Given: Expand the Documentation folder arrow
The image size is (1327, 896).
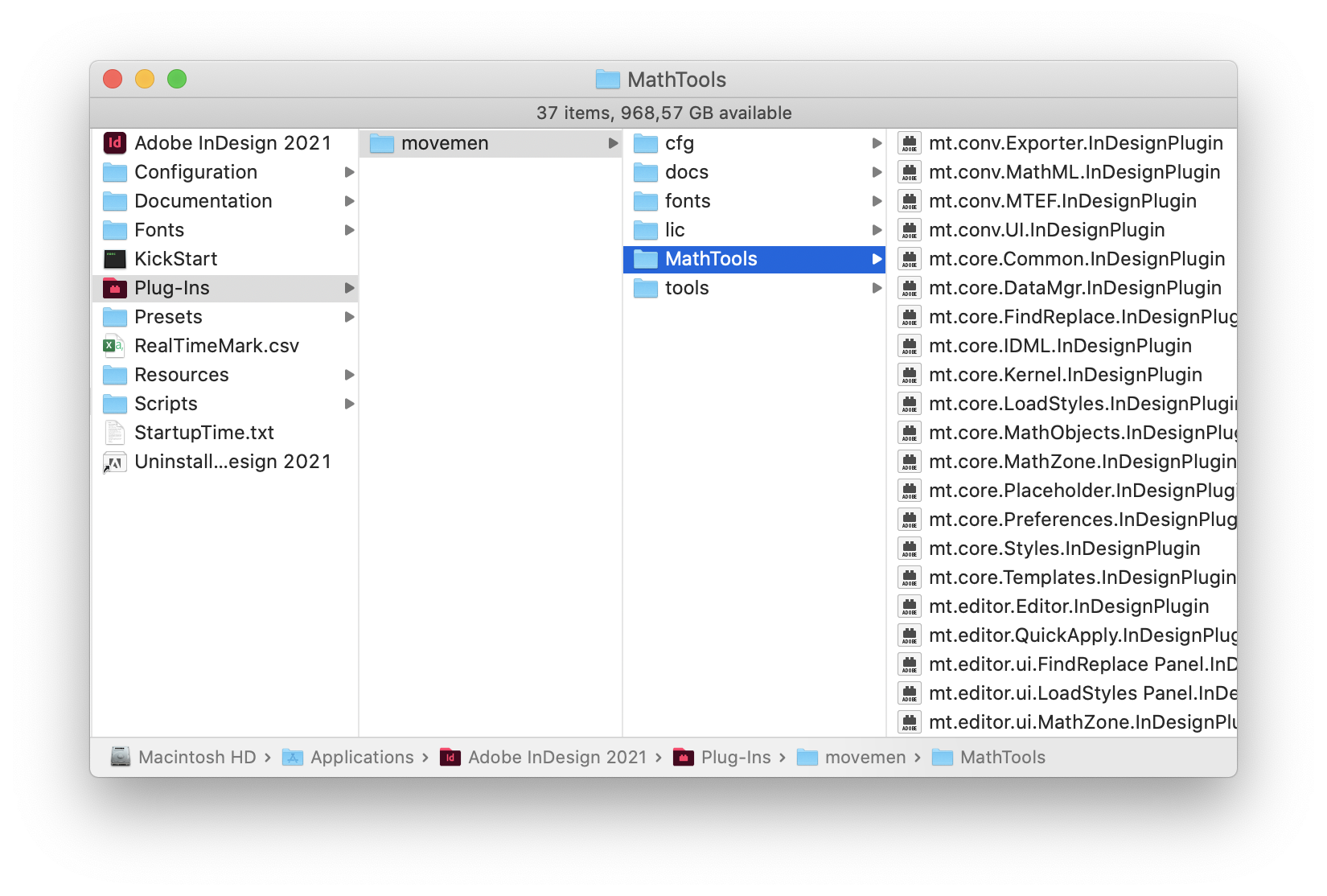Looking at the screenshot, I should pyautogui.click(x=349, y=201).
